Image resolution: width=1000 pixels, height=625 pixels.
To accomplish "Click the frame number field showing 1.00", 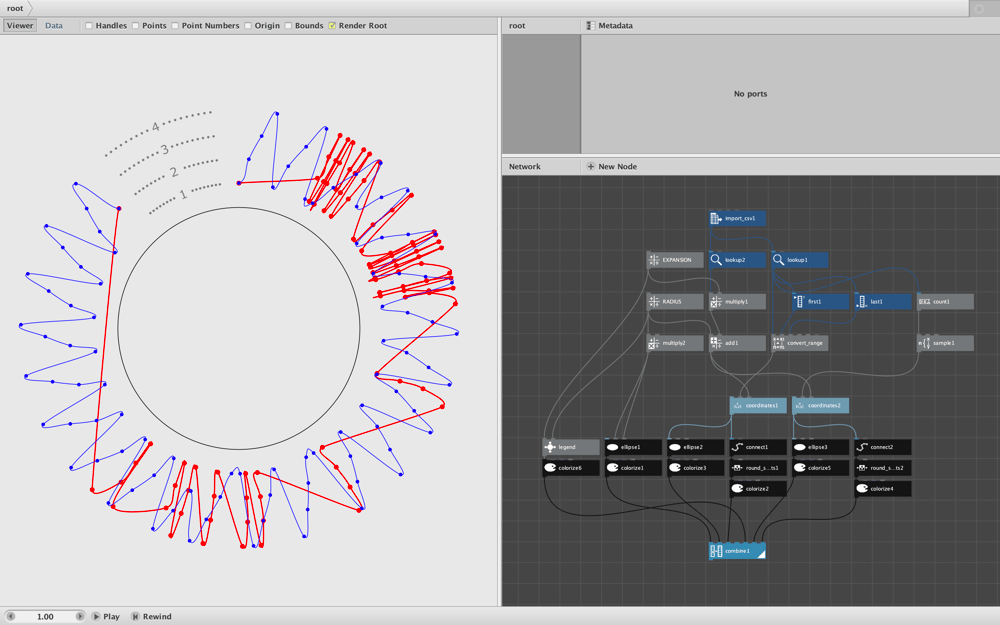I will pos(45,616).
